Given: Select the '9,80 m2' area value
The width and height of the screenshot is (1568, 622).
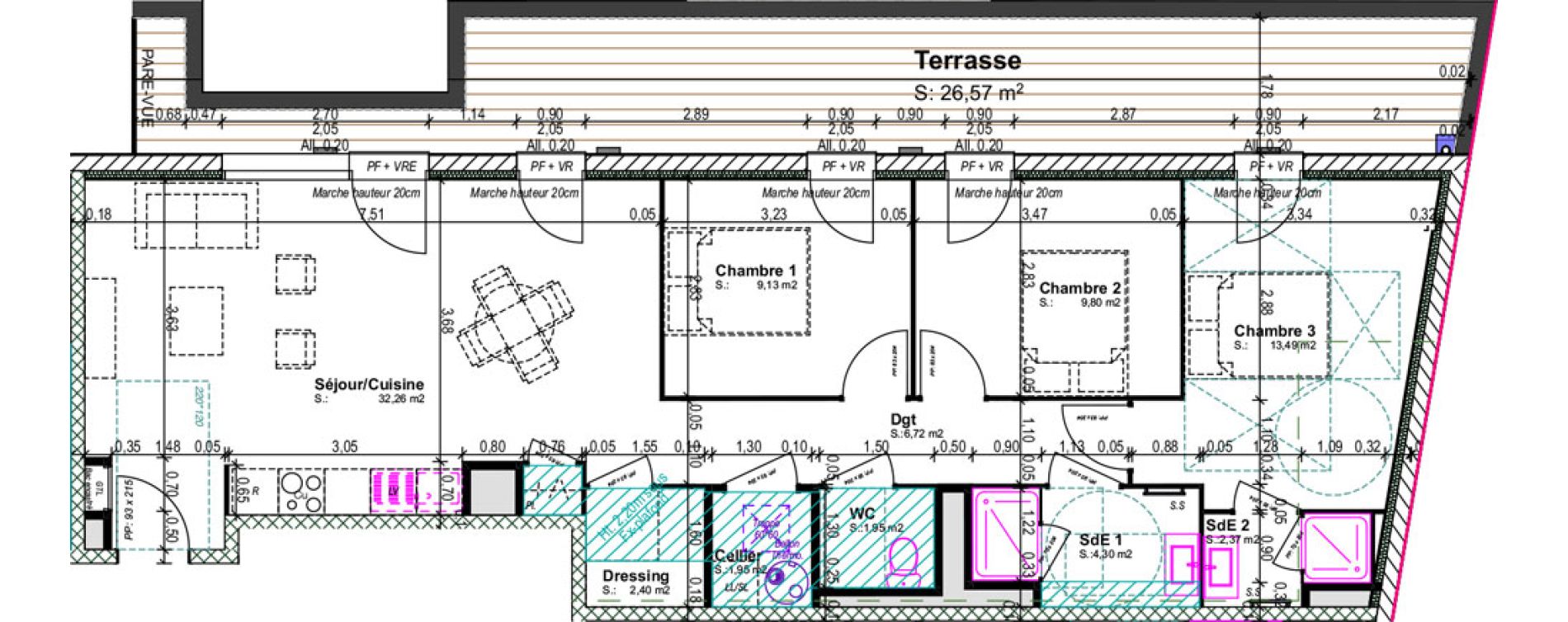Looking at the screenshot, I should pyautogui.click(x=1101, y=303).
